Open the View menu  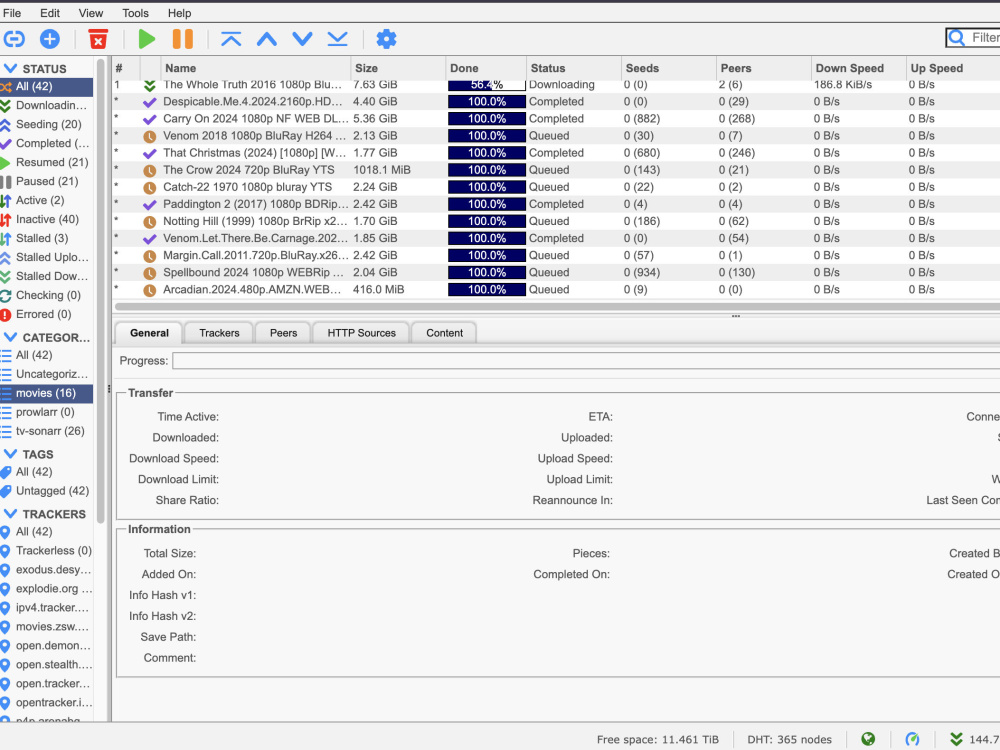click(x=91, y=13)
